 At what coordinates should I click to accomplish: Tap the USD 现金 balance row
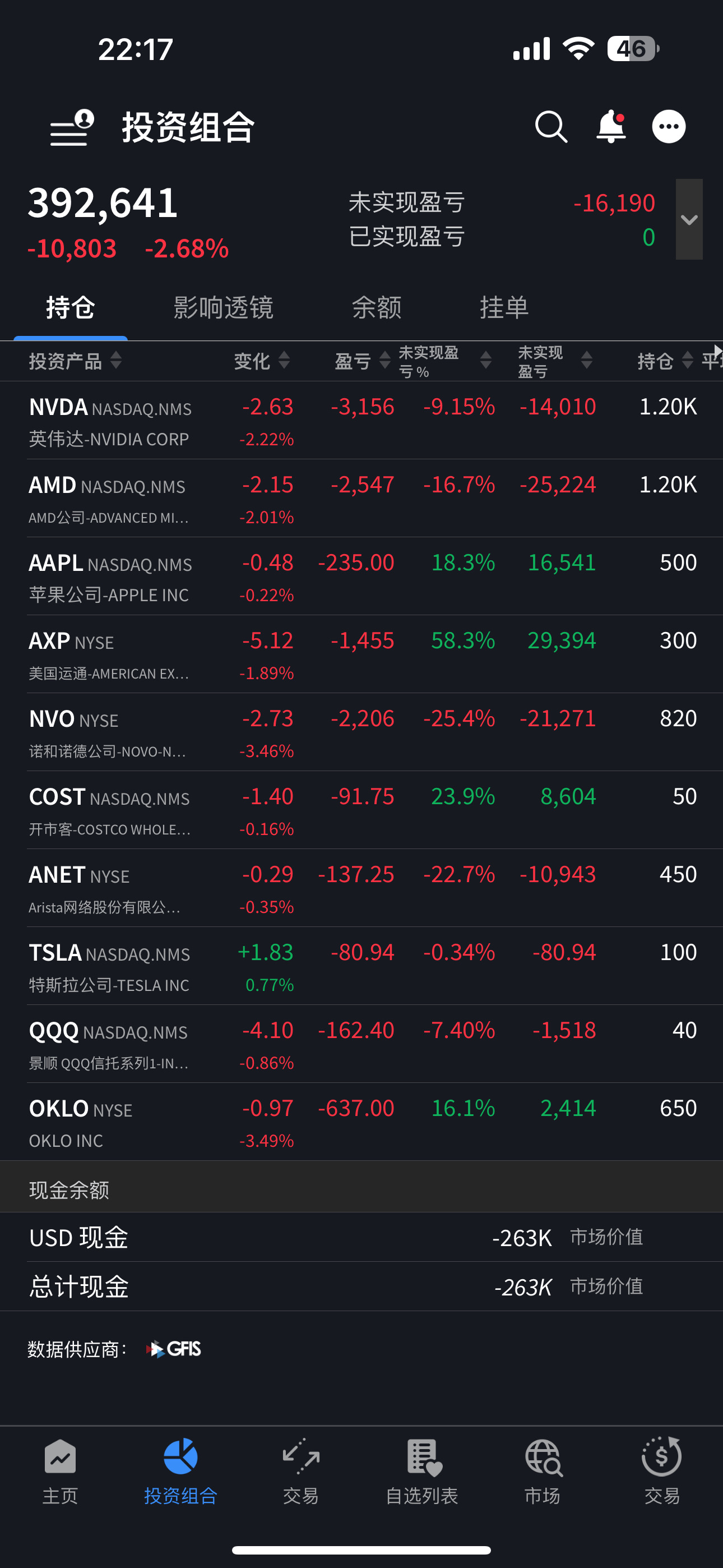pyautogui.click(x=361, y=1238)
